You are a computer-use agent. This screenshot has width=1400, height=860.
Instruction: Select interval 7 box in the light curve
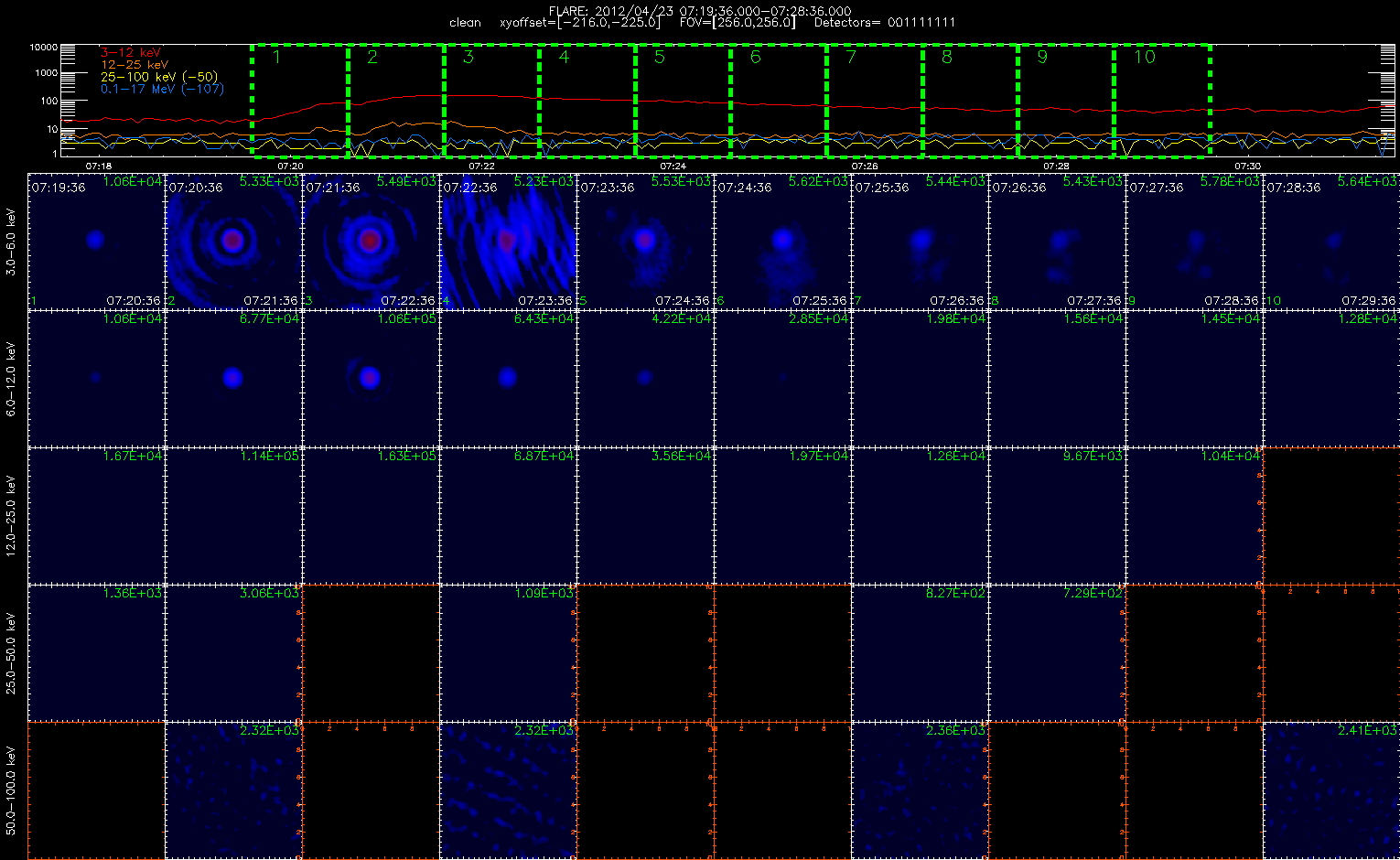pos(875,101)
